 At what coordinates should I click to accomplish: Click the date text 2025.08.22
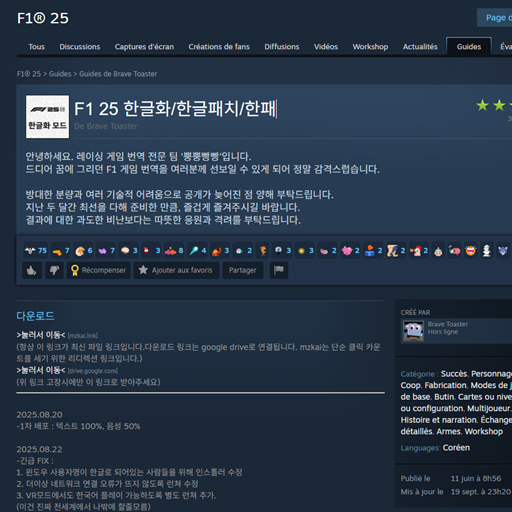point(39,449)
